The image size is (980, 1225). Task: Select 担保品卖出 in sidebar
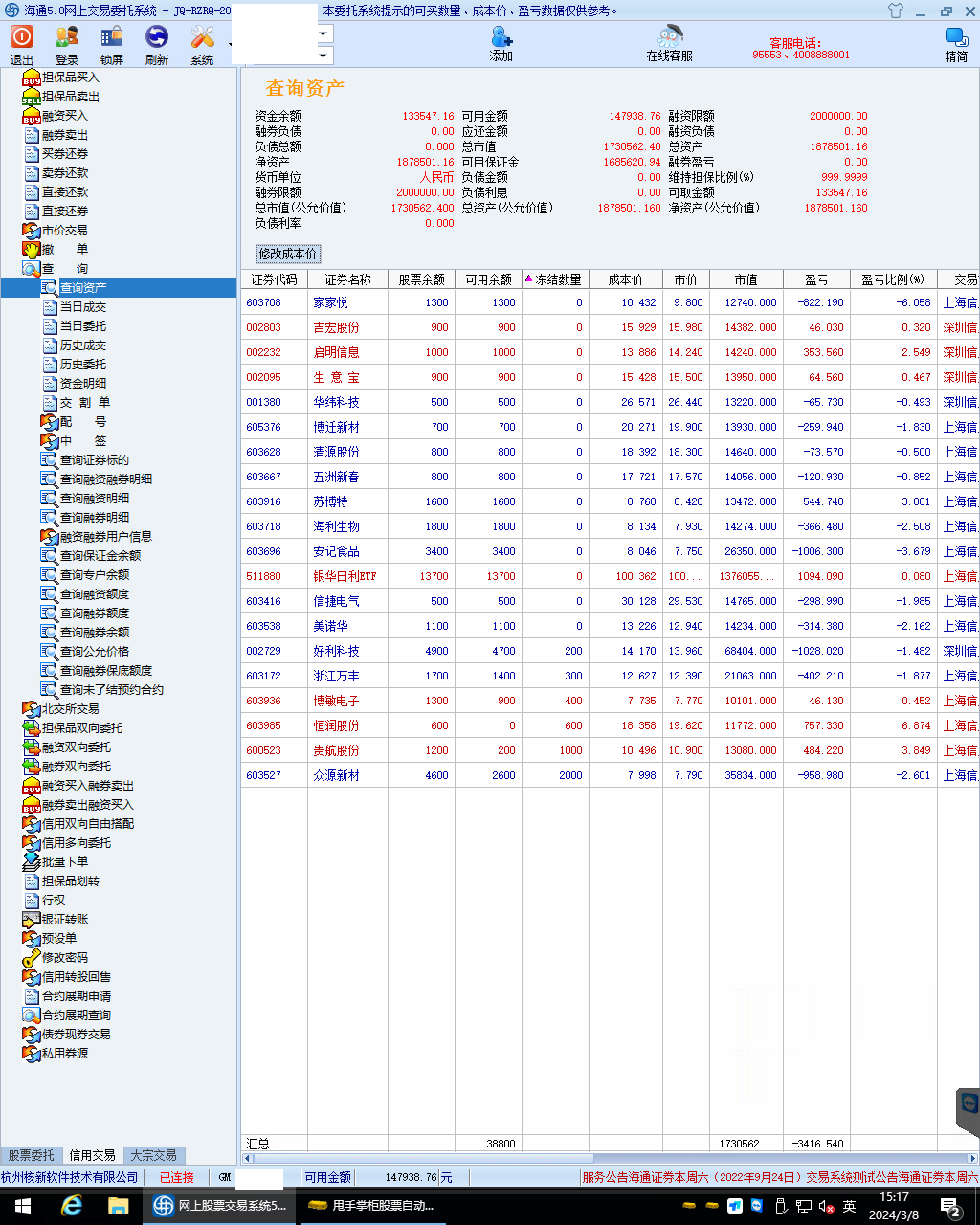[x=70, y=96]
